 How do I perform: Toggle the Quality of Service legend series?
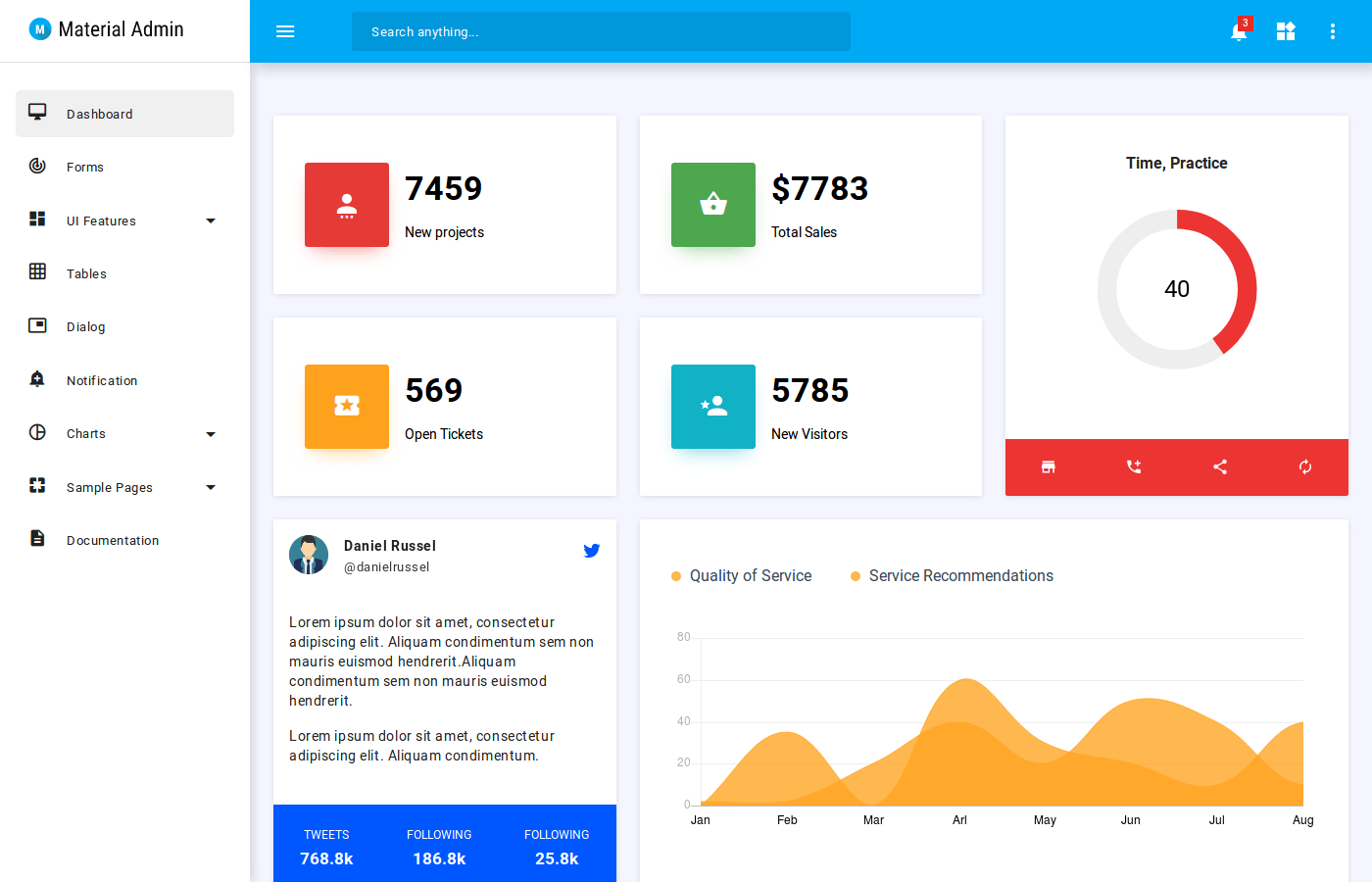742,576
